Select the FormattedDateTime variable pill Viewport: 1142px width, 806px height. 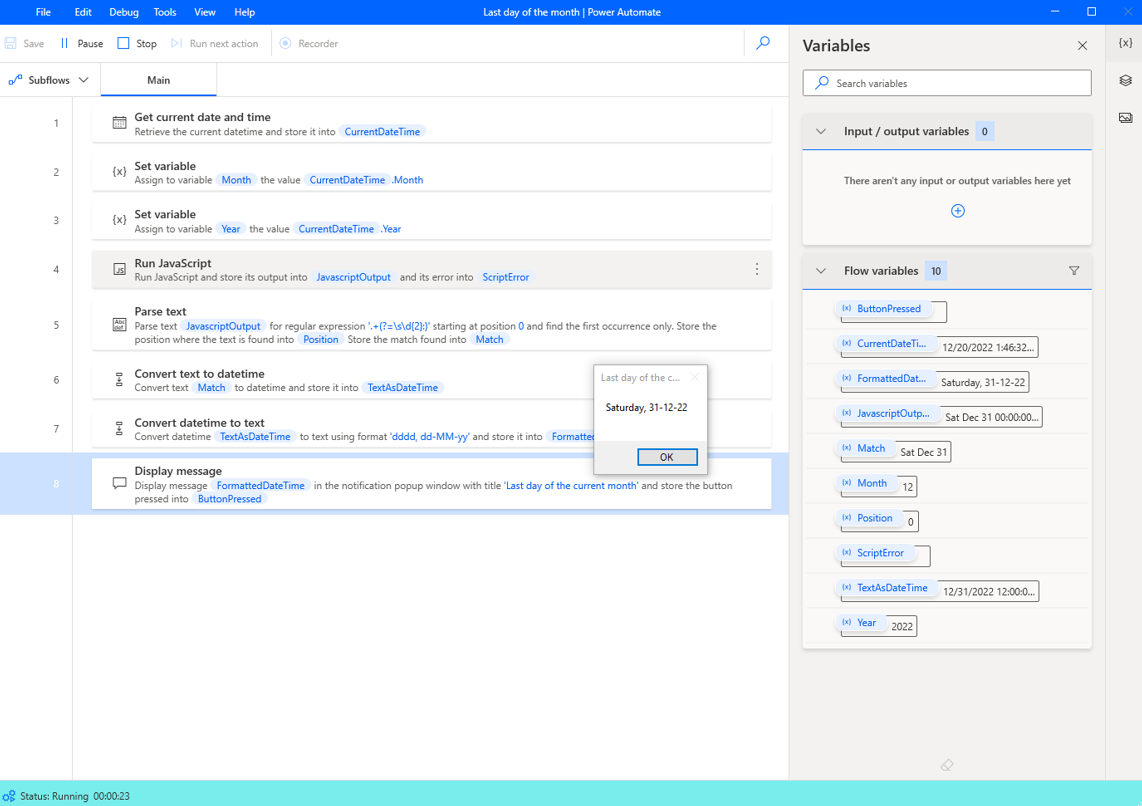[886, 381]
